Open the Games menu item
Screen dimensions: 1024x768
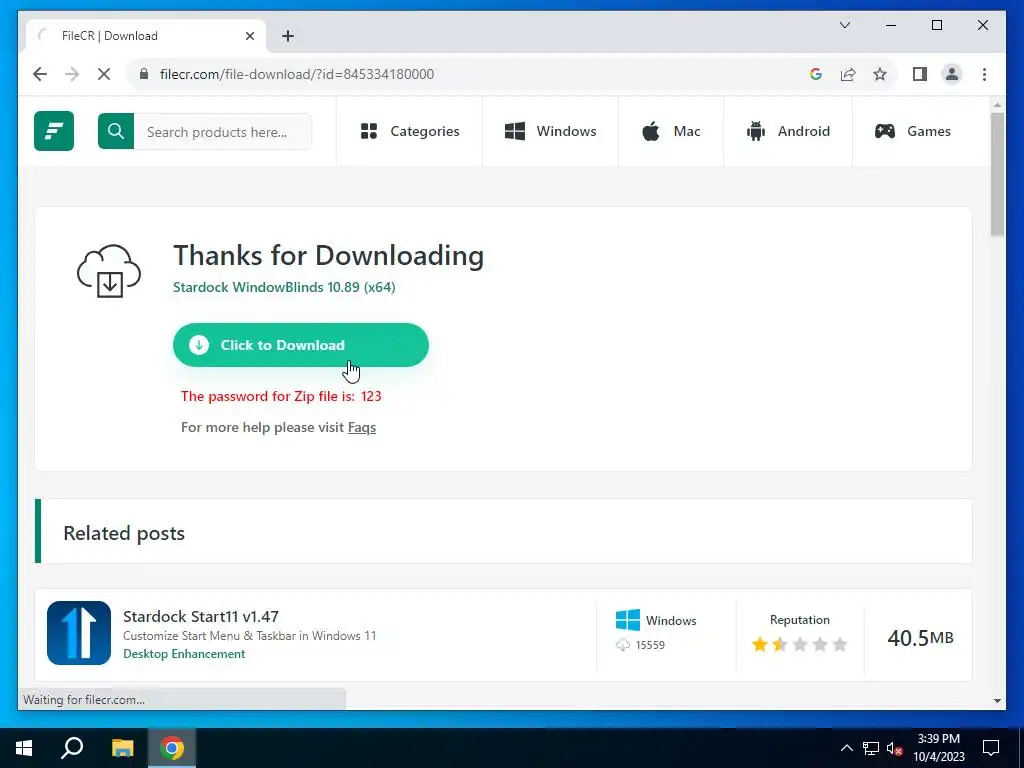pyautogui.click(x=912, y=131)
